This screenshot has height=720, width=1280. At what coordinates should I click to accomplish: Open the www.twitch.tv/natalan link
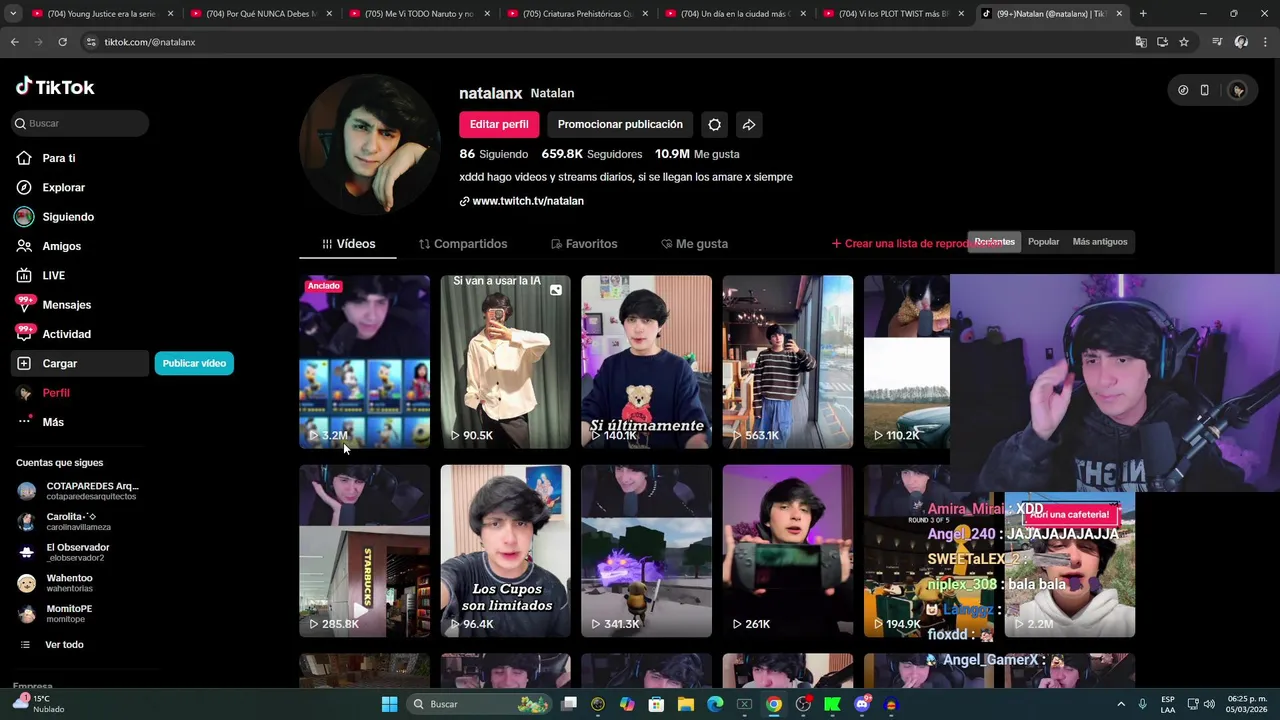[x=521, y=201]
